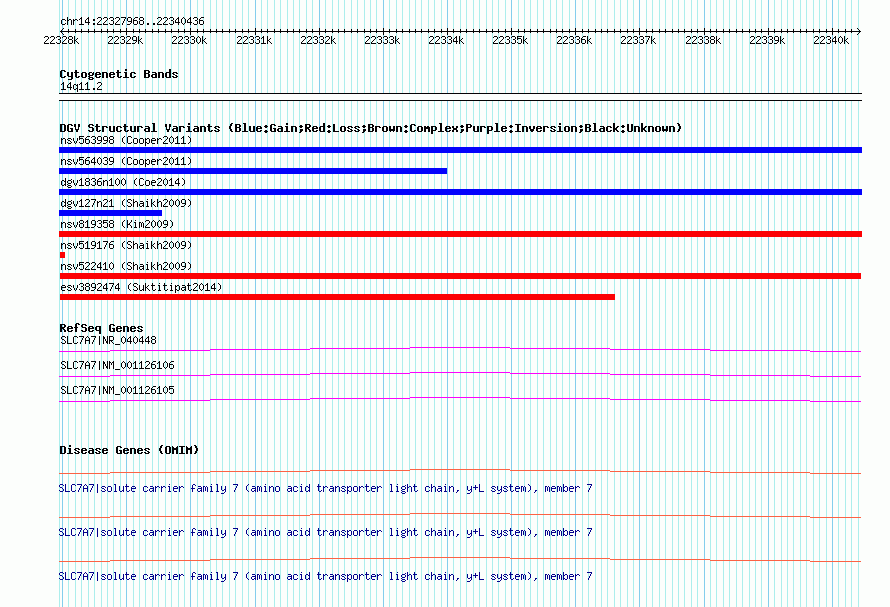Select the Disease Genes (OMIM) track heading
The image size is (890, 607).
(x=129, y=450)
